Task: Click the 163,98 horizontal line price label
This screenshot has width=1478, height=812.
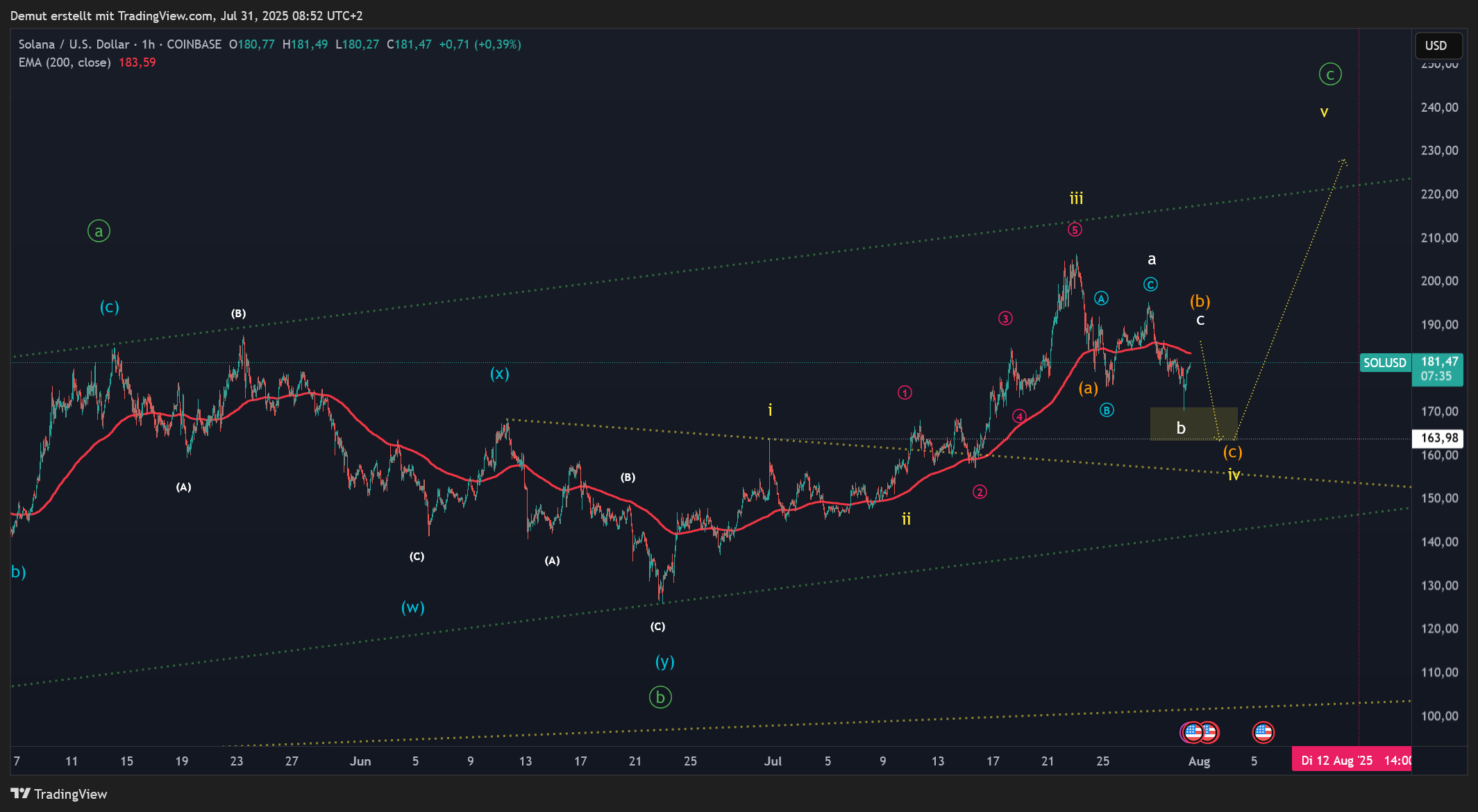Action: coord(1439,438)
